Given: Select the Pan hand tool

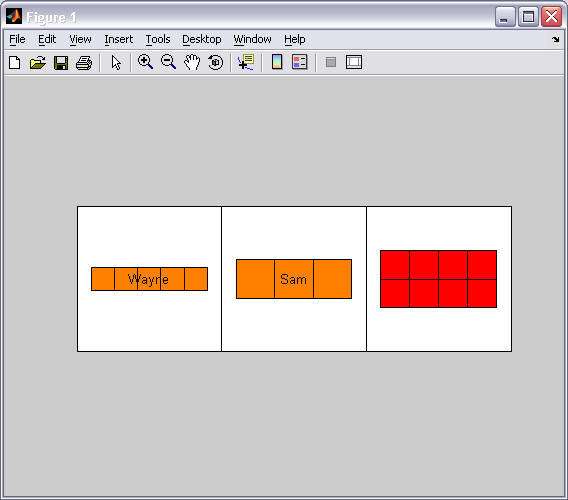Looking at the screenshot, I should click(192, 62).
